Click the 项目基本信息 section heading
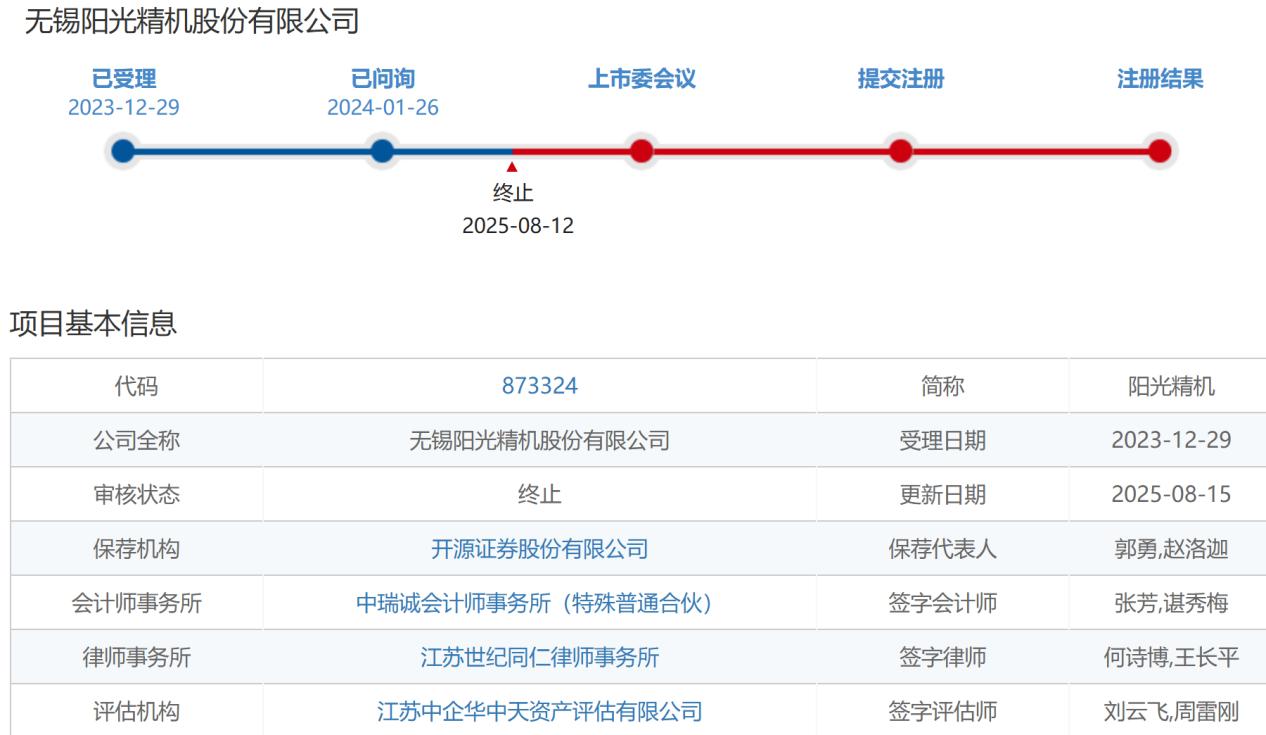The width and height of the screenshot is (1266, 735). pyautogui.click(x=93, y=323)
